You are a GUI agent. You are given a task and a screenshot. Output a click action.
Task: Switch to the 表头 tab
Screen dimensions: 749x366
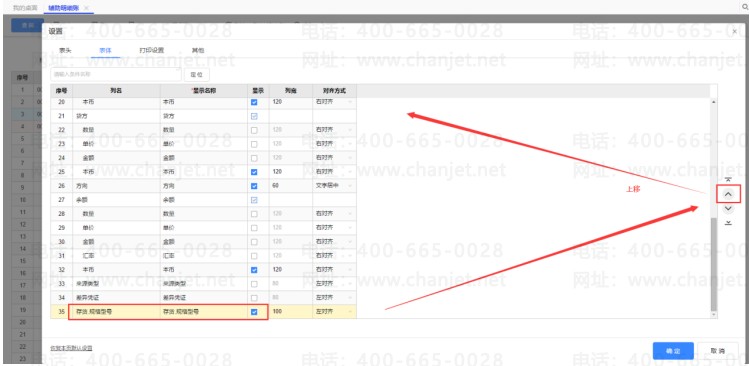pos(65,50)
